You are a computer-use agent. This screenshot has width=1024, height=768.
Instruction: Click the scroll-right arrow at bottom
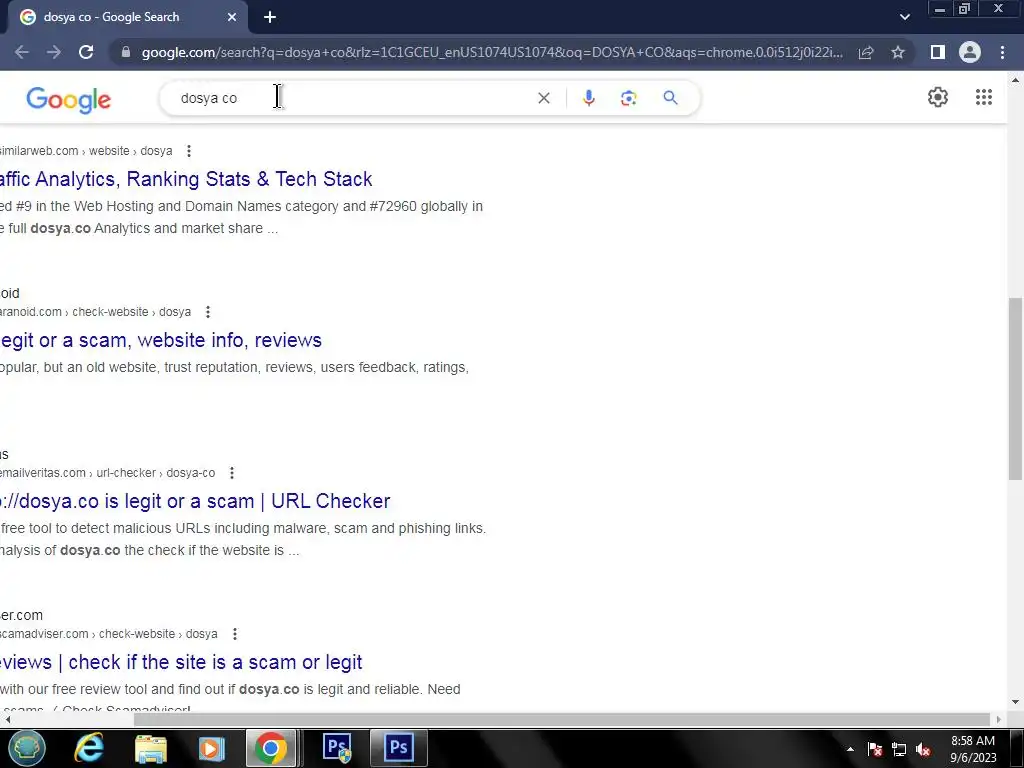(x=999, y=719)
